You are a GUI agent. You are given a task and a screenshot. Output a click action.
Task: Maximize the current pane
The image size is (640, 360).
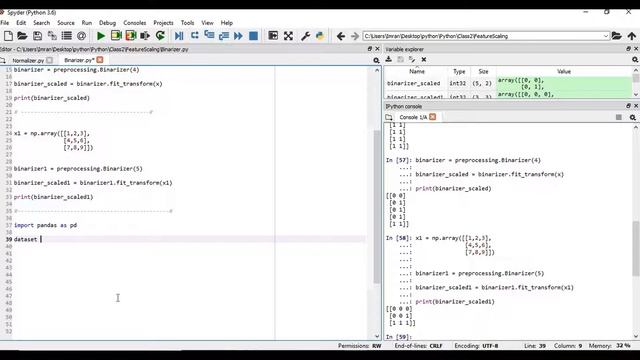(x=273, y=36)
